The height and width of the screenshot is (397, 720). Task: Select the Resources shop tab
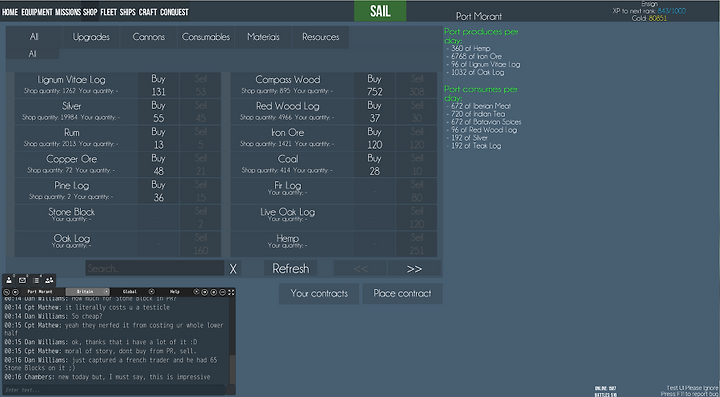pyautogui.click(x=321, y=37)
